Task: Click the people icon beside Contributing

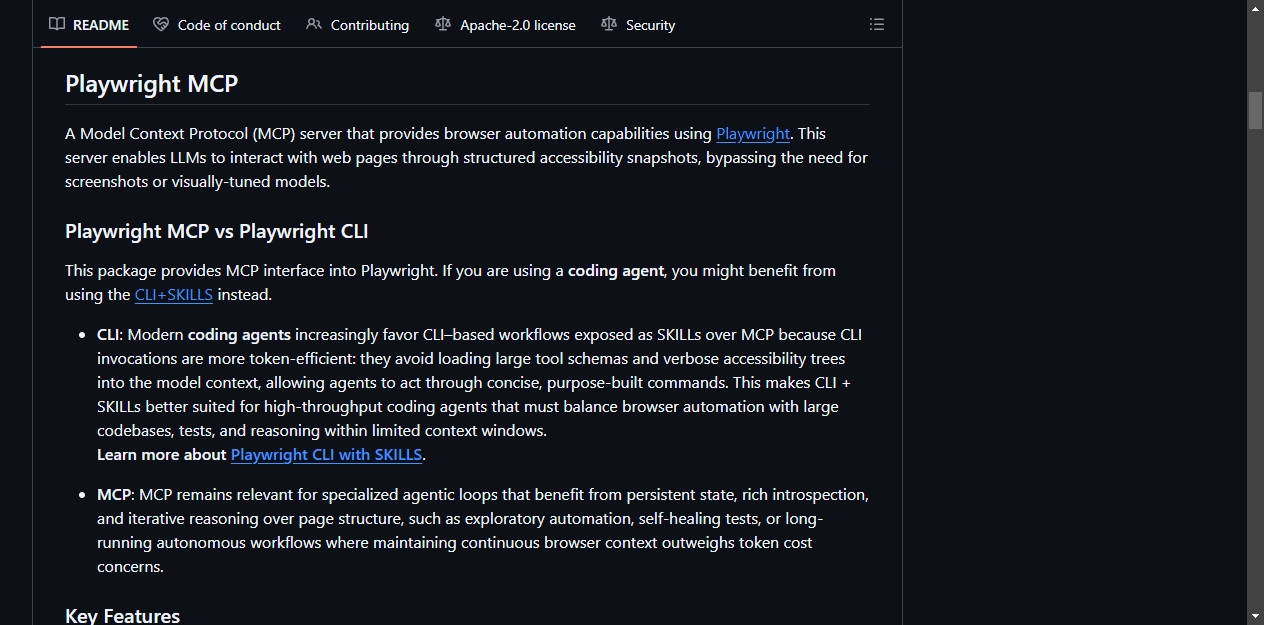Action: tap(314, 24)
